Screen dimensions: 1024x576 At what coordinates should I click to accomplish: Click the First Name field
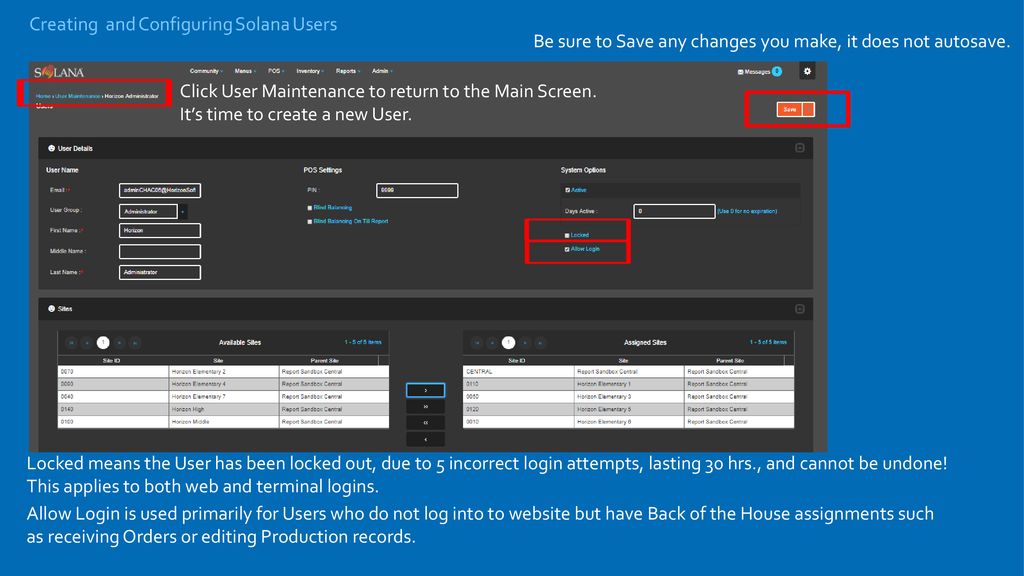click(160, 231)
